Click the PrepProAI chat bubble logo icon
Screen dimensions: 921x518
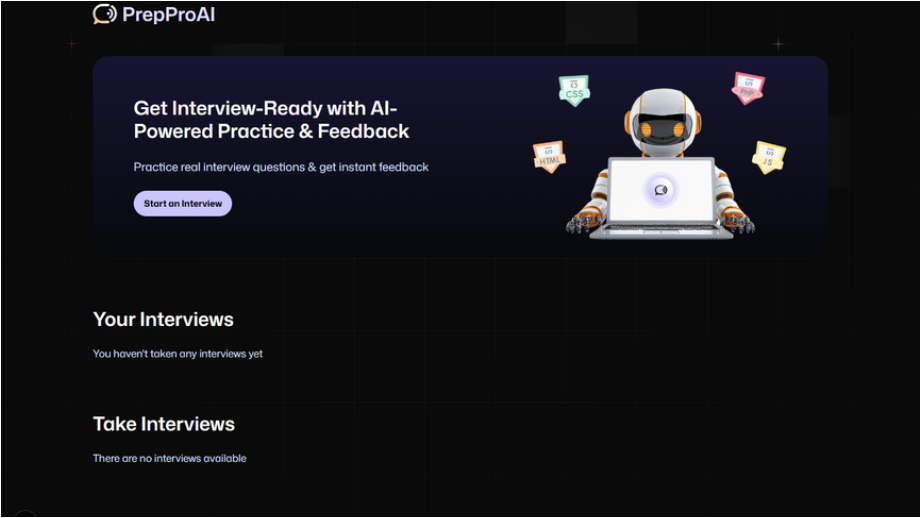click(x=104, y=14)
